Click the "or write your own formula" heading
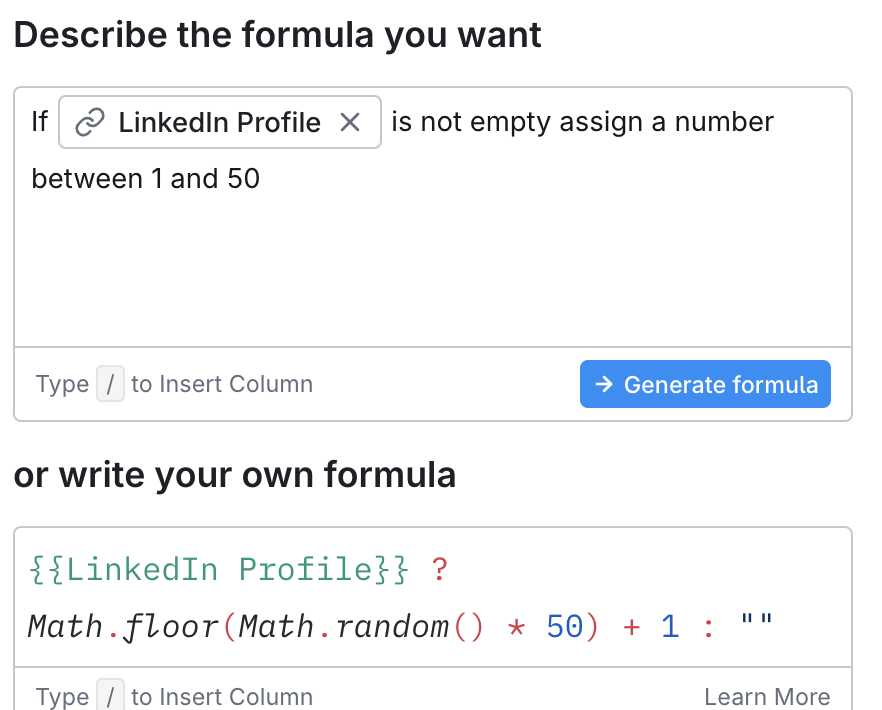Image resolution: width=882 pixels, height=710 pixels. [x=235, y=475]
